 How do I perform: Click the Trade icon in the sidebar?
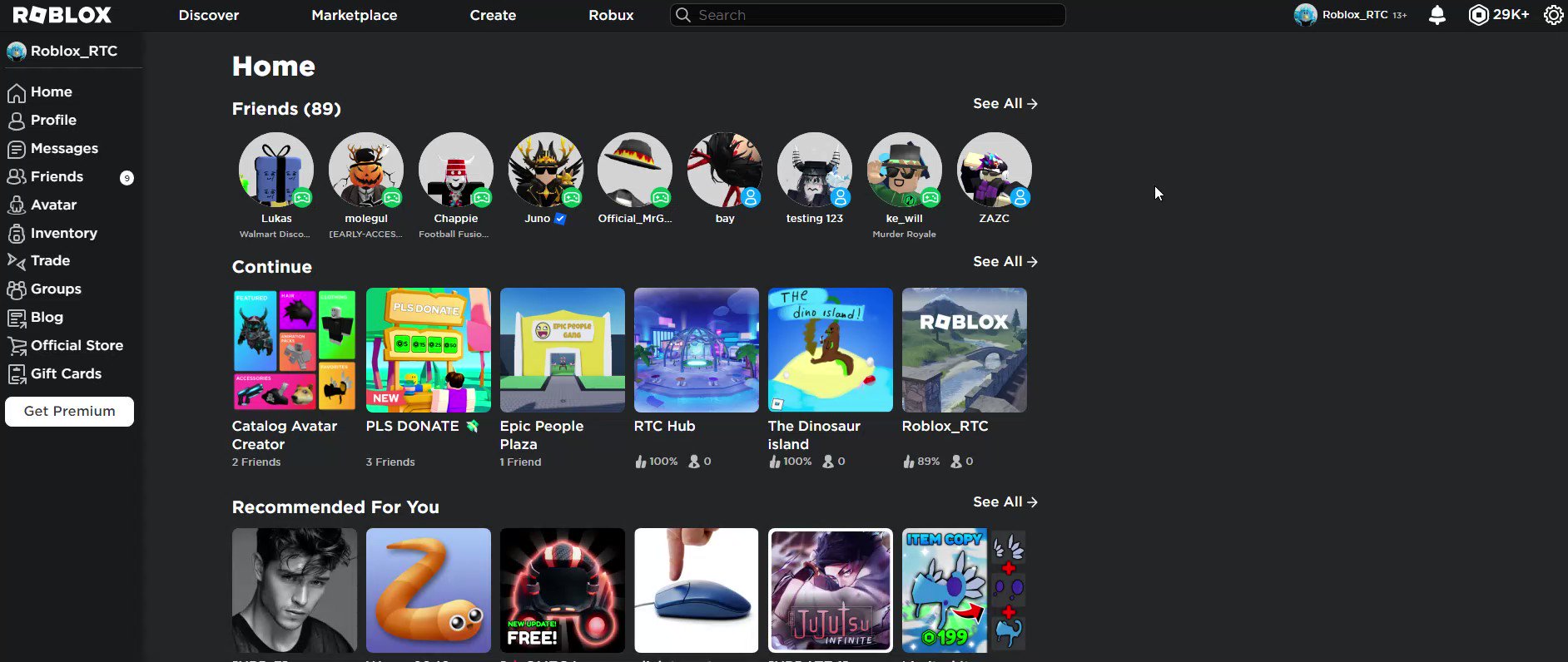tap(17, 261)
